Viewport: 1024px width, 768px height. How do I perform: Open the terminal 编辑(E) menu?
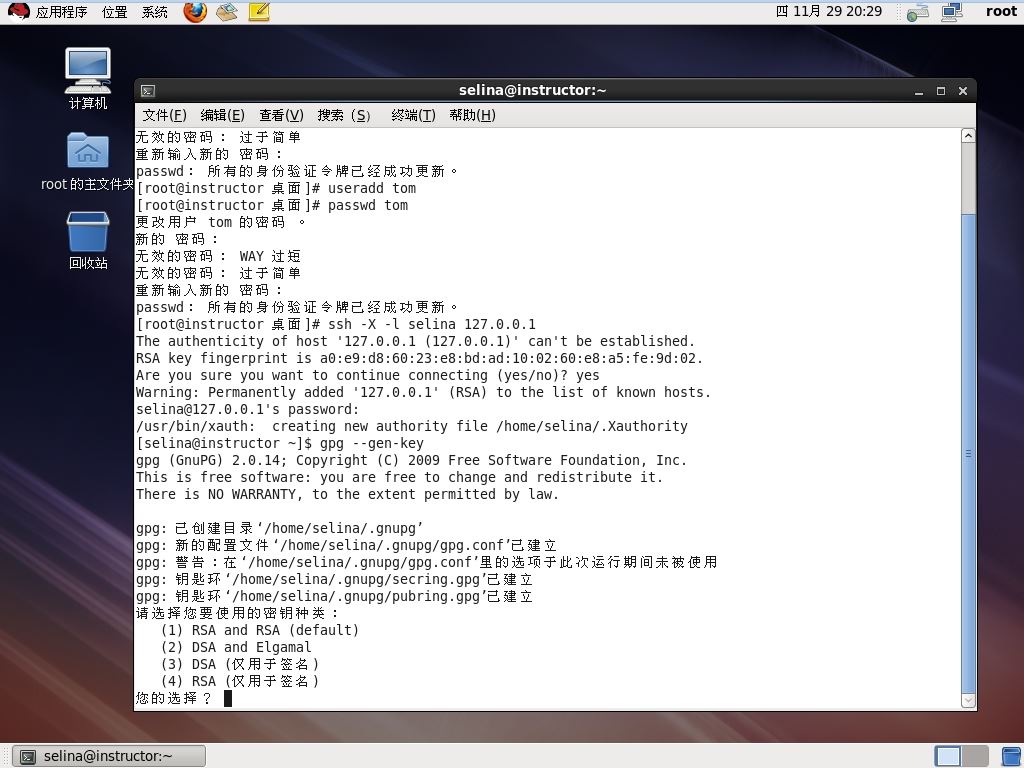point(222,116)
